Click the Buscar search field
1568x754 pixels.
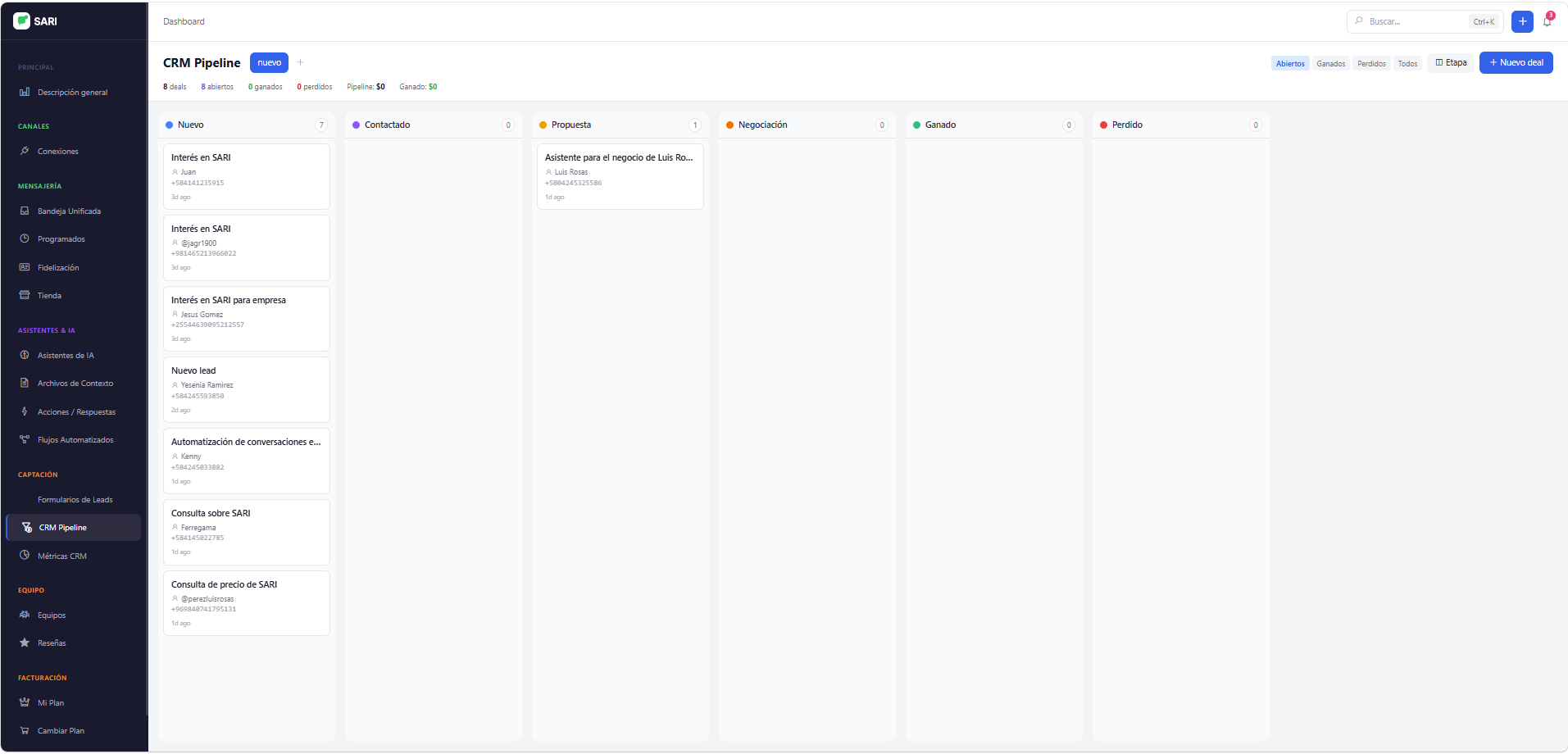[1425, 21]
